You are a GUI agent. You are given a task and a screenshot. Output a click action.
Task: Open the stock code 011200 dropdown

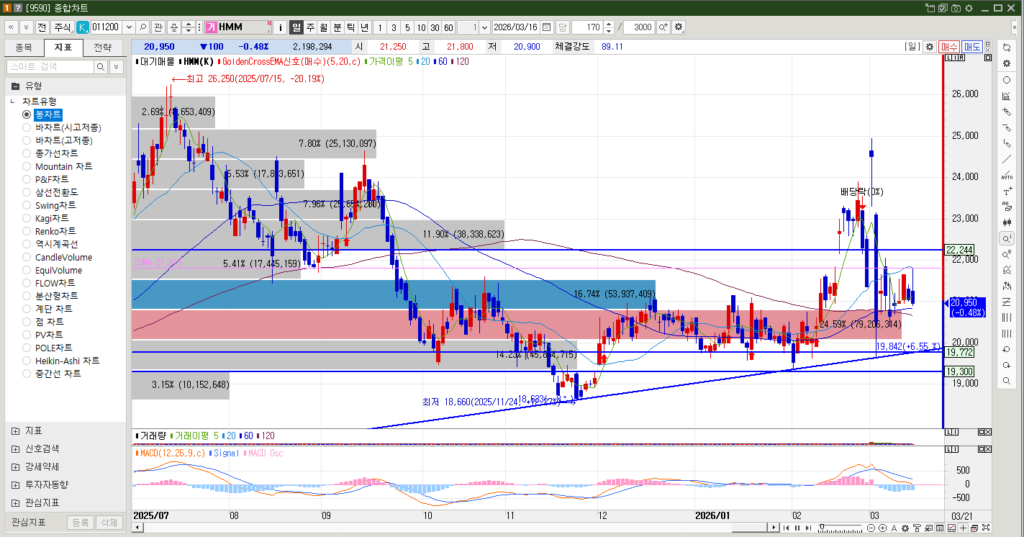127,26
